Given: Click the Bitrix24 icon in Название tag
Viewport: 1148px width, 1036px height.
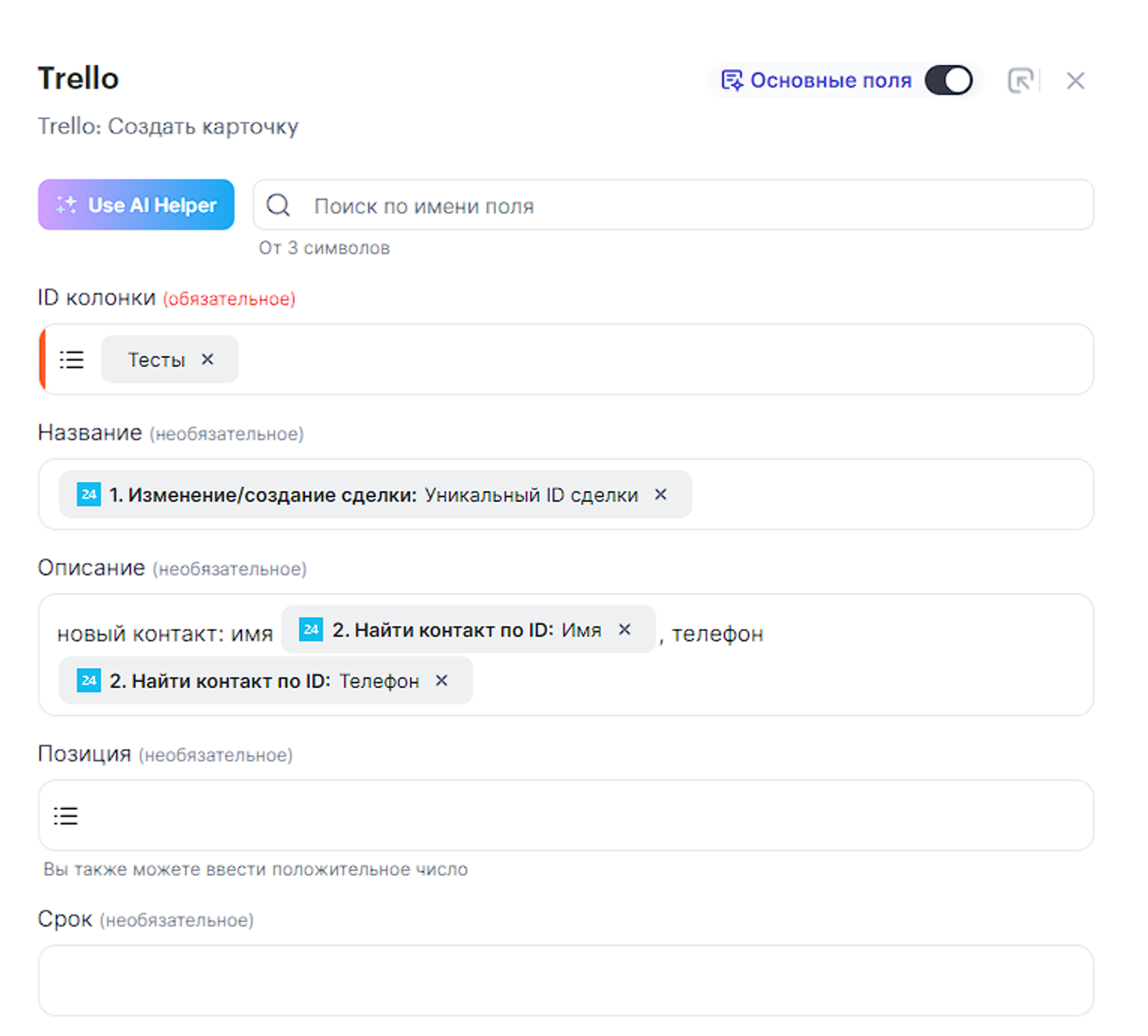Looking at the screenshot, I should click(x=89, y=494).
